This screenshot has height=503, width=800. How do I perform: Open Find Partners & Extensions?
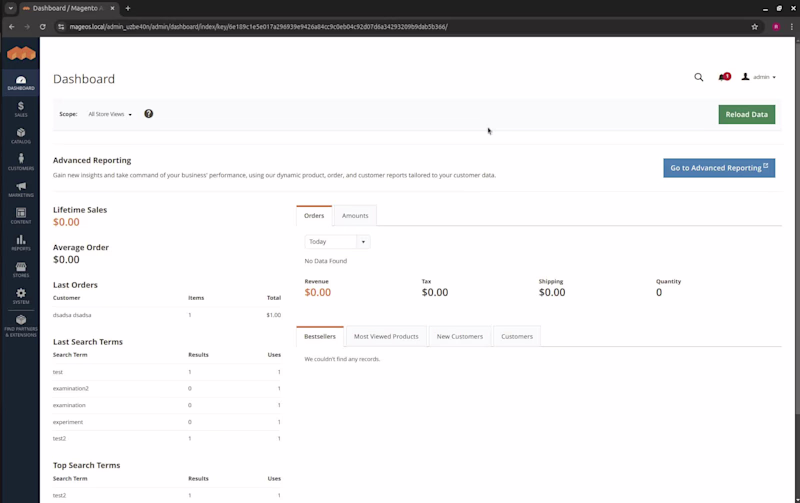pos(21,325)
